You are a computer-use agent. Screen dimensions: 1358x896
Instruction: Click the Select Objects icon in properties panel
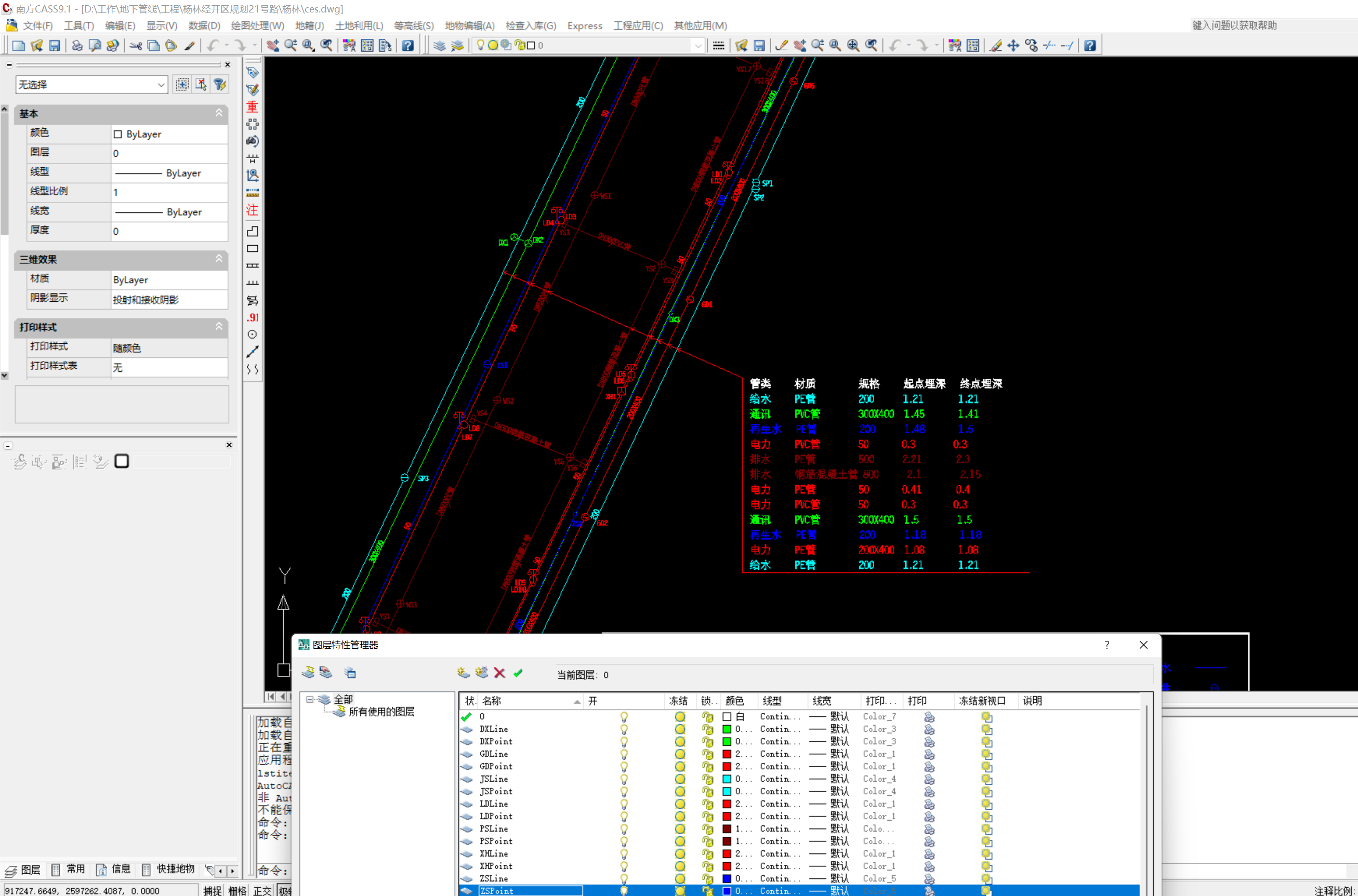coord(201,85)
